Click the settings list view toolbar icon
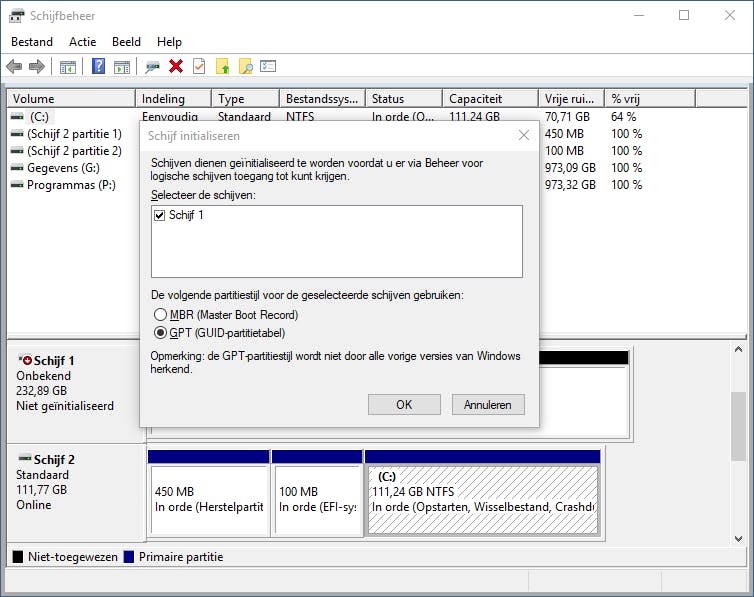This screenshot has width=754, height=597. [268, 66]
